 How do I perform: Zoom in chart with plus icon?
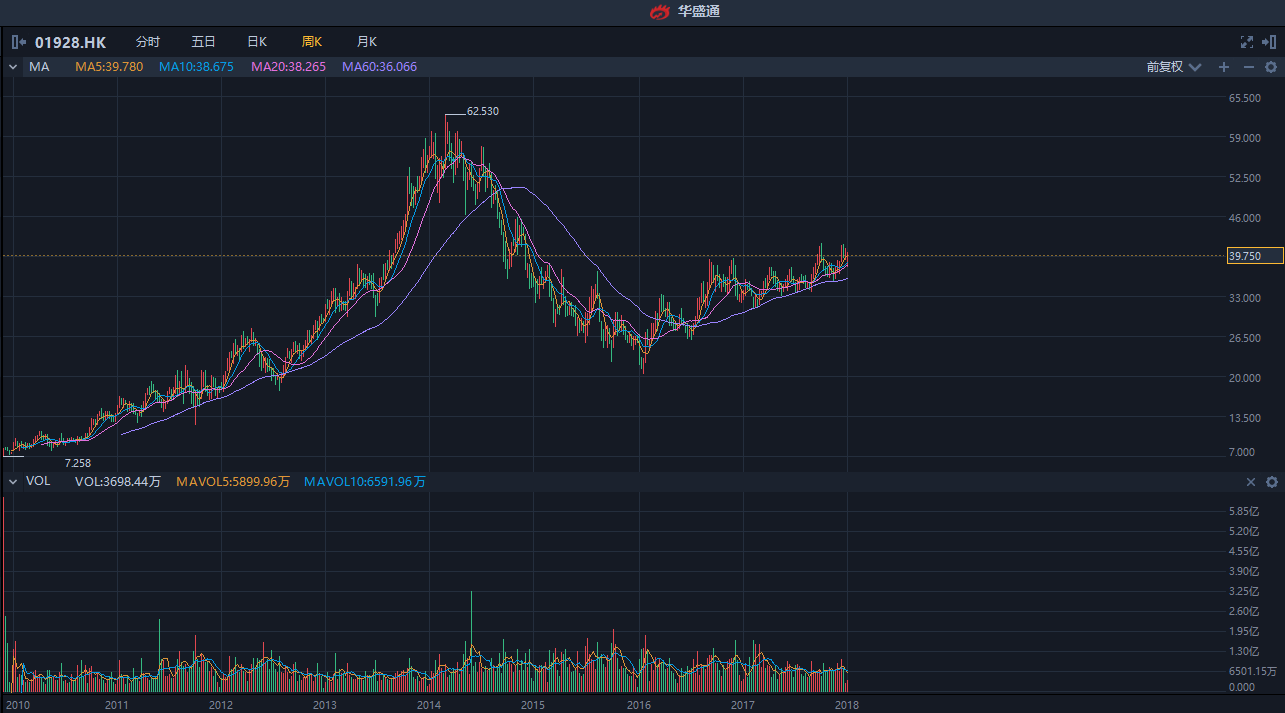1224,67
